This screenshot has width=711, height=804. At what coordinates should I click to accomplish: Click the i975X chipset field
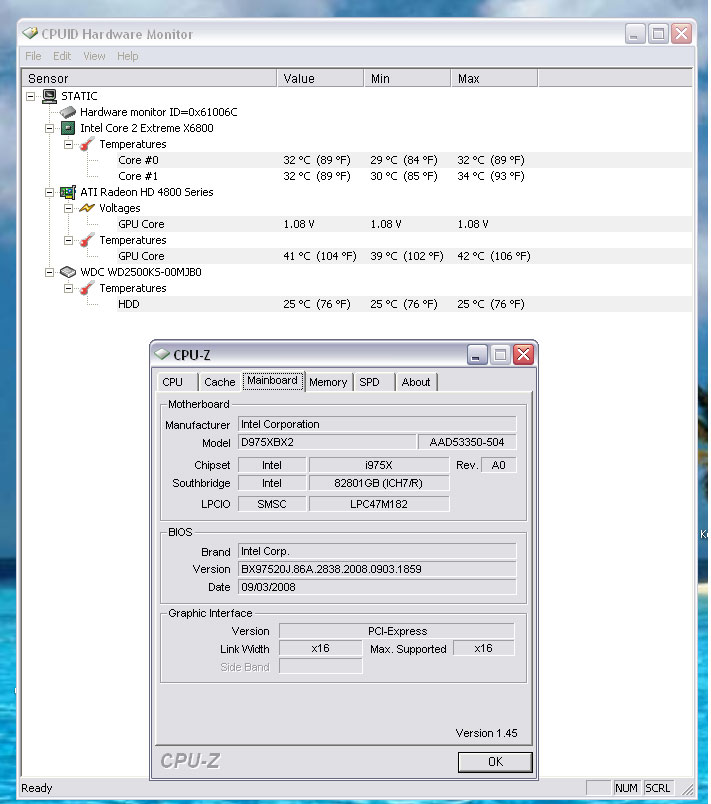point(379,465)
